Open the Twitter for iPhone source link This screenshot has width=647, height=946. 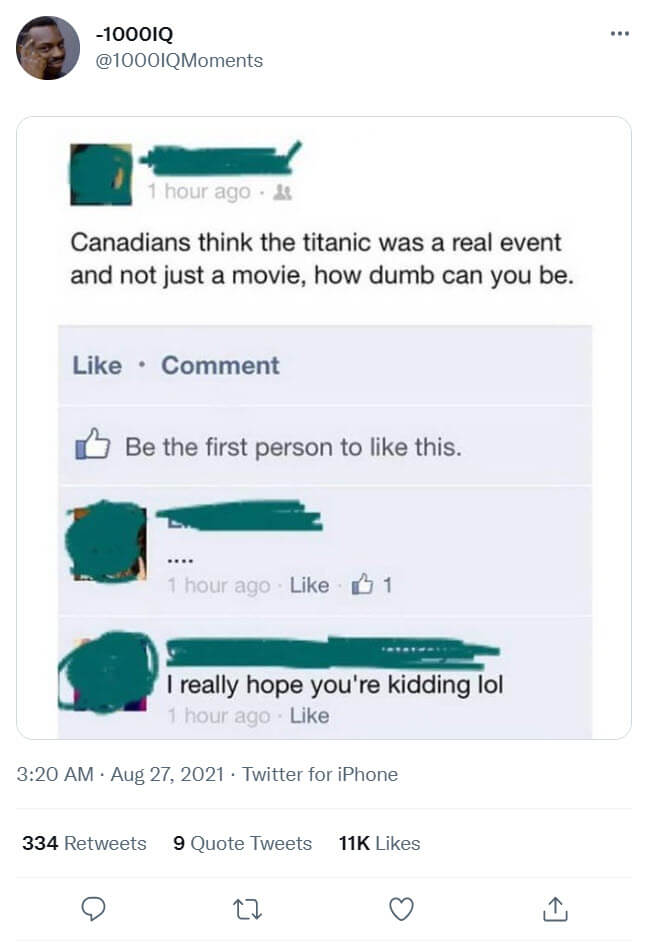[320, 774]
